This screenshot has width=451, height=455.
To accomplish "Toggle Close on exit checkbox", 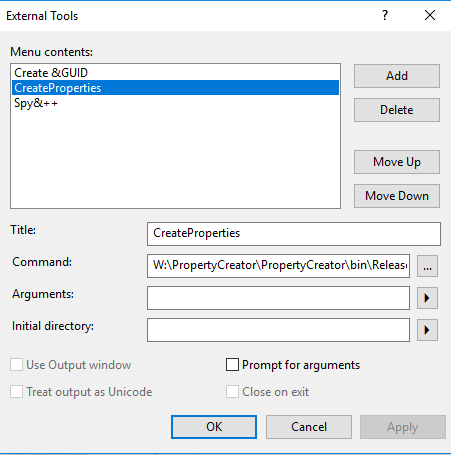I will pyautogui.click(x=232, y=392).
